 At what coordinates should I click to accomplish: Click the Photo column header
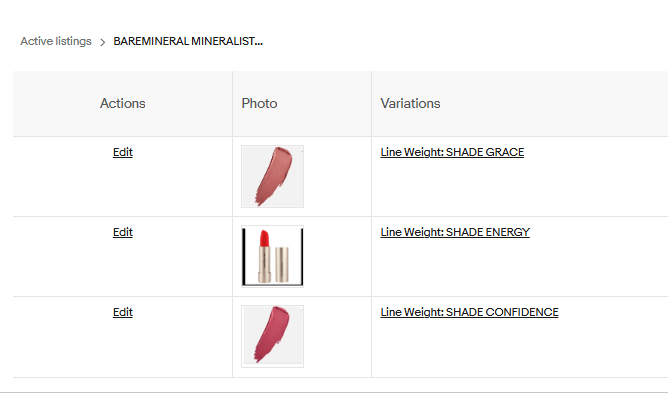click(259, 104)
